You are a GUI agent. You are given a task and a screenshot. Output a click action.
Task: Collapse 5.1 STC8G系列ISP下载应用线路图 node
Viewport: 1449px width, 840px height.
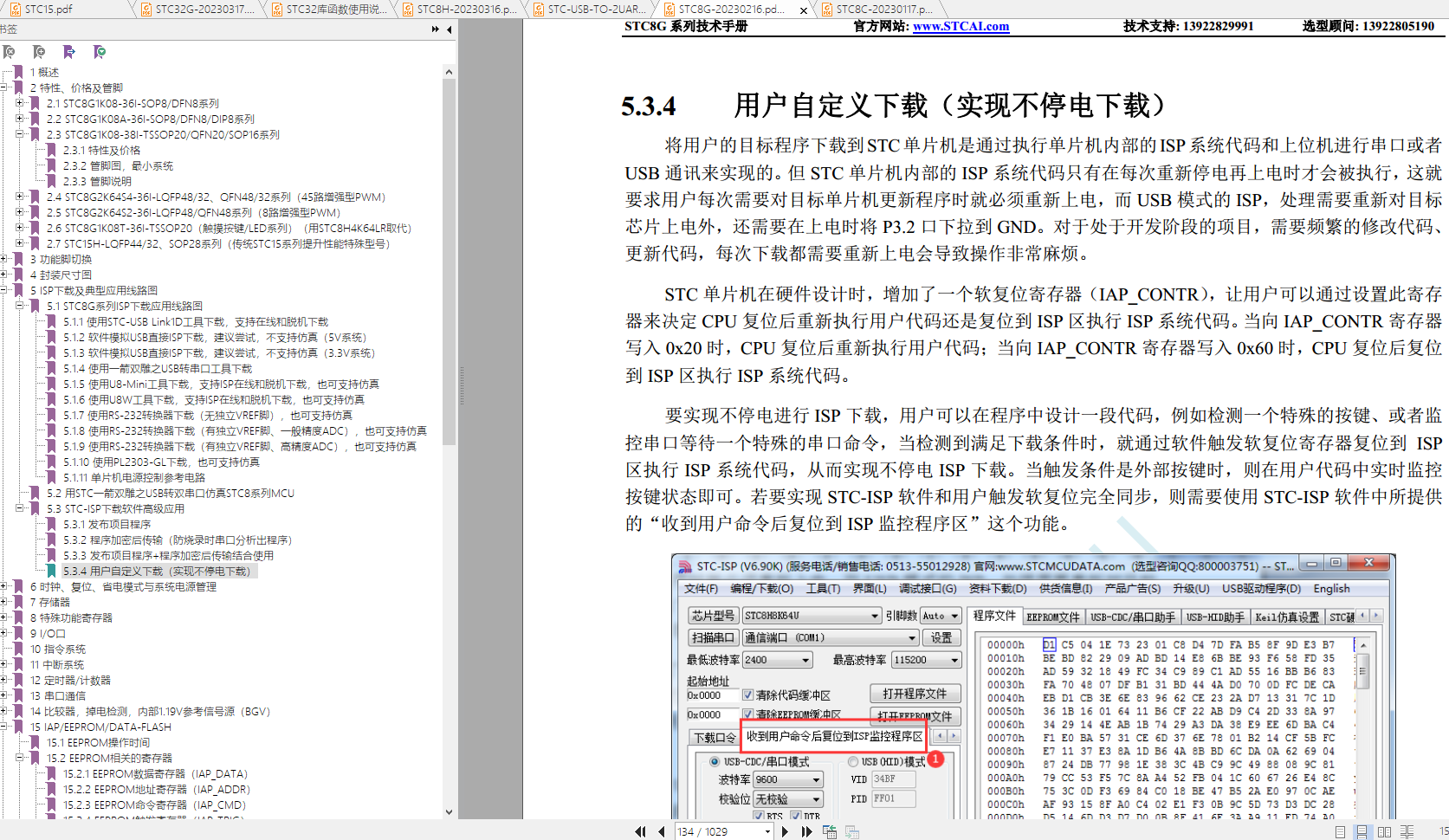(20, 306)
